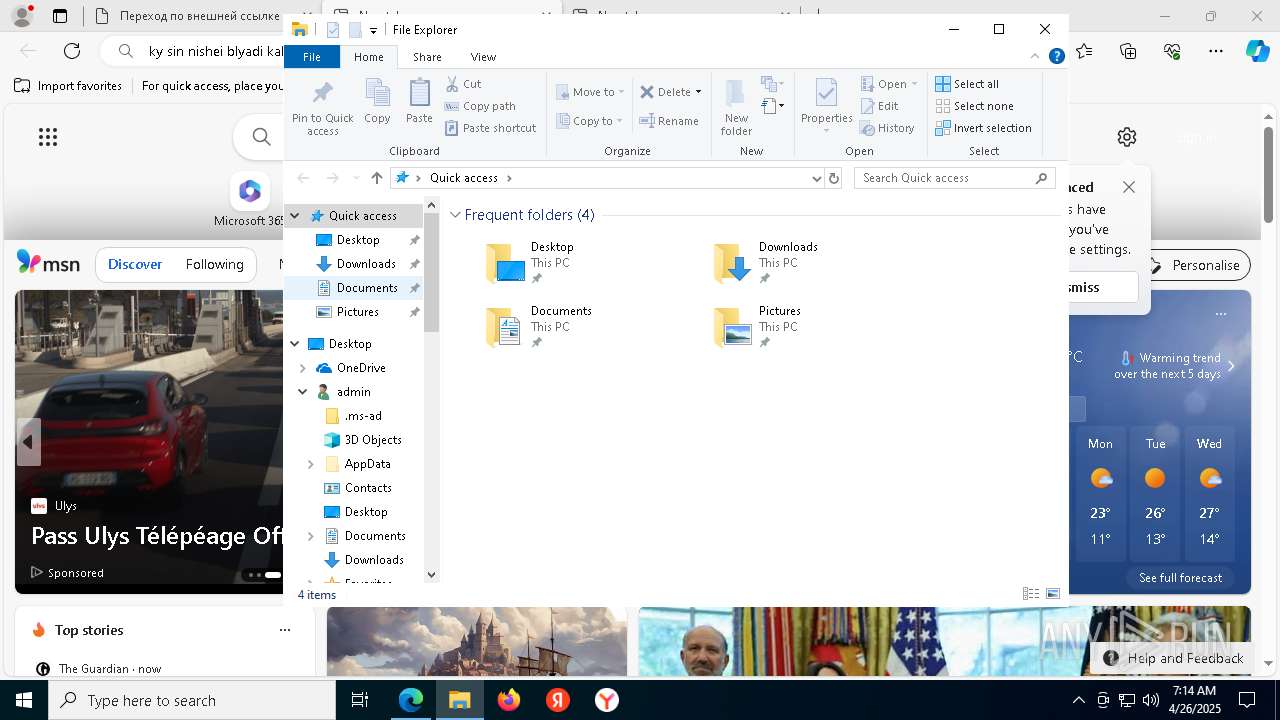Open Properties from the ribbon
Viewport: 1280px width, 720px height.
[x=826, y=106]
